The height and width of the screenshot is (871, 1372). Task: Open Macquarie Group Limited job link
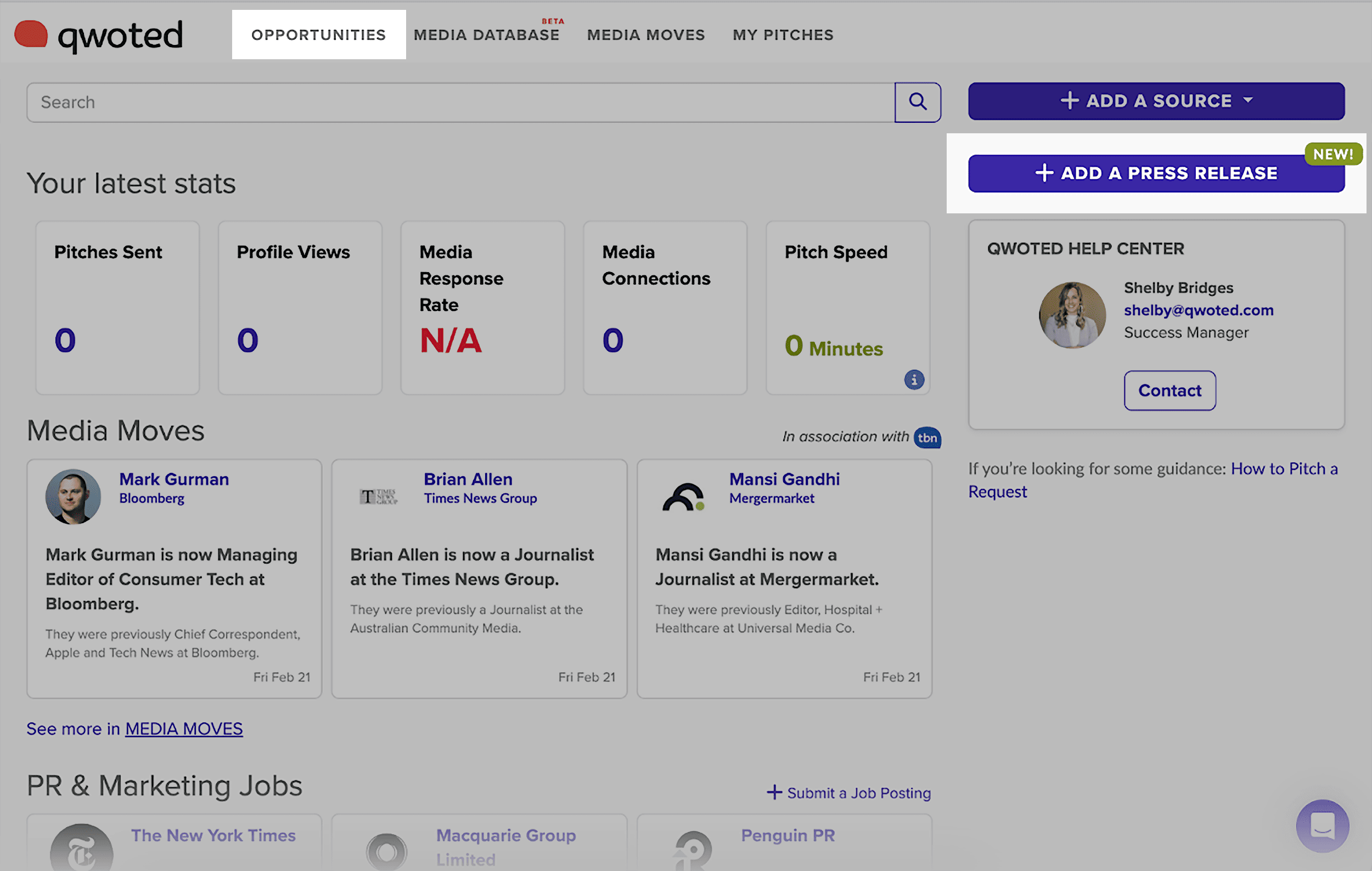point(506,847)
